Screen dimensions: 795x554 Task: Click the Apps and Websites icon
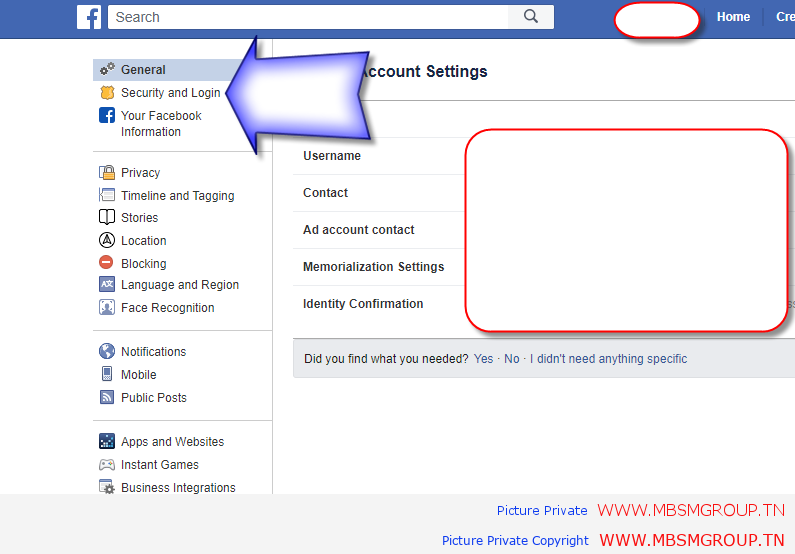[x=107, y=441]
